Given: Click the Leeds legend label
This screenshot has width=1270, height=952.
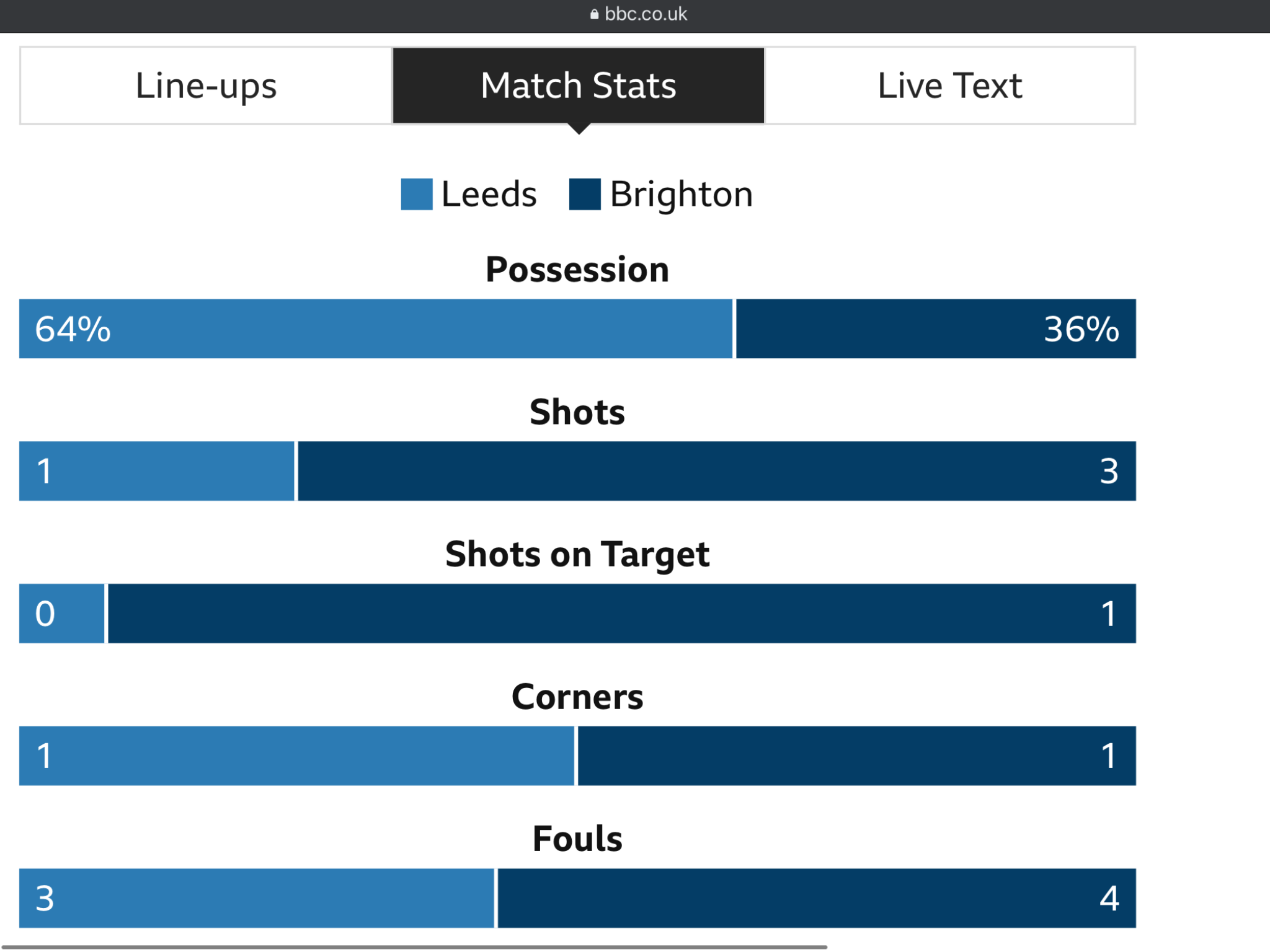Looking at the screenshot, I should click(x=489, y=194).
